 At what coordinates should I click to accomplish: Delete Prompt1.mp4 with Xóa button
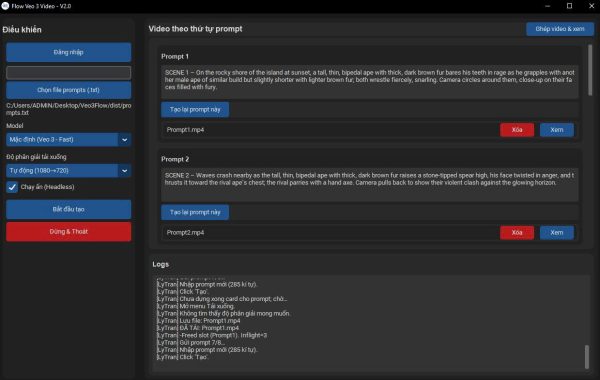[517, 130]
